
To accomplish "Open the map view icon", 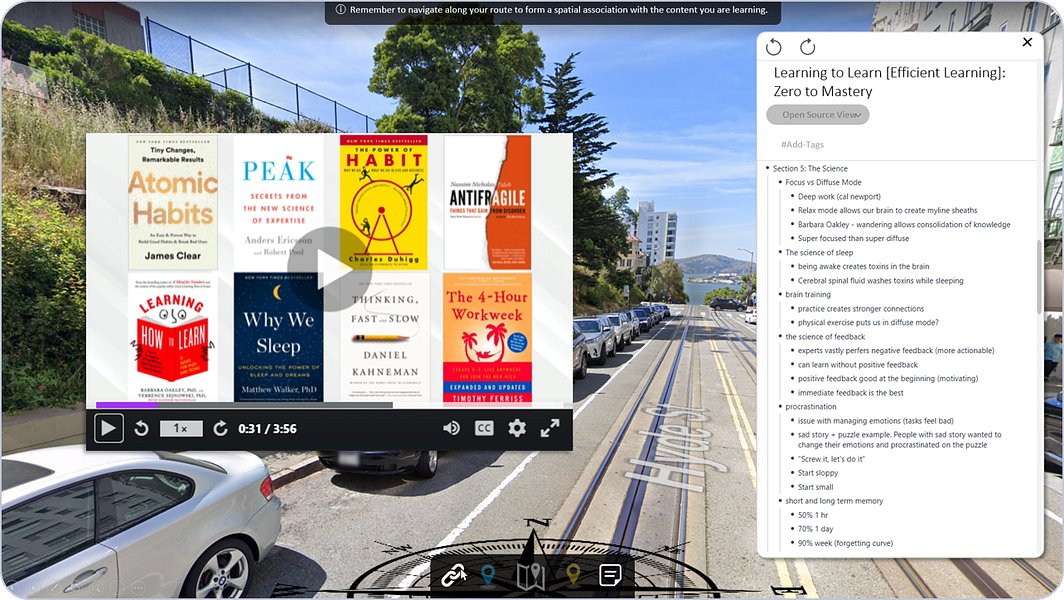I will tap(530, 574).
